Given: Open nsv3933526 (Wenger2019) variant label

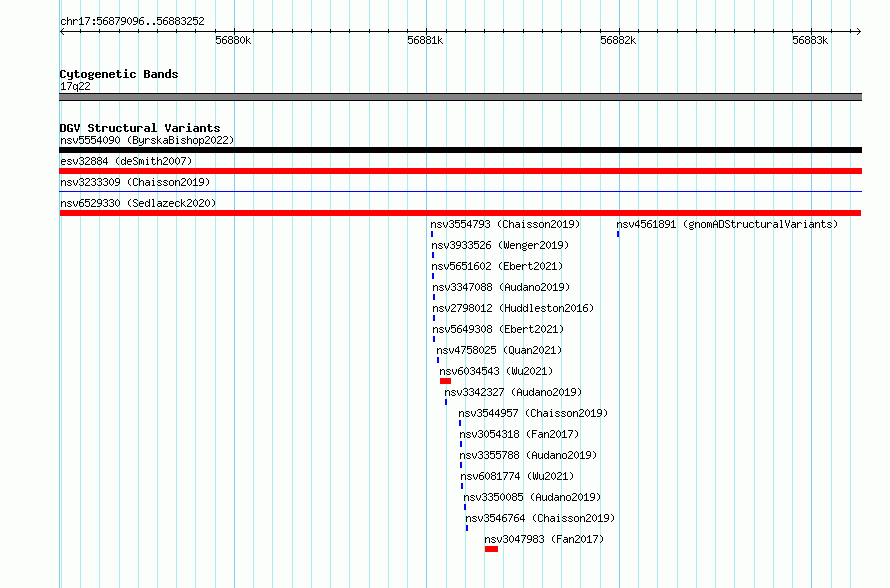Looking at the screenshot, I should [x=500, y=245].
